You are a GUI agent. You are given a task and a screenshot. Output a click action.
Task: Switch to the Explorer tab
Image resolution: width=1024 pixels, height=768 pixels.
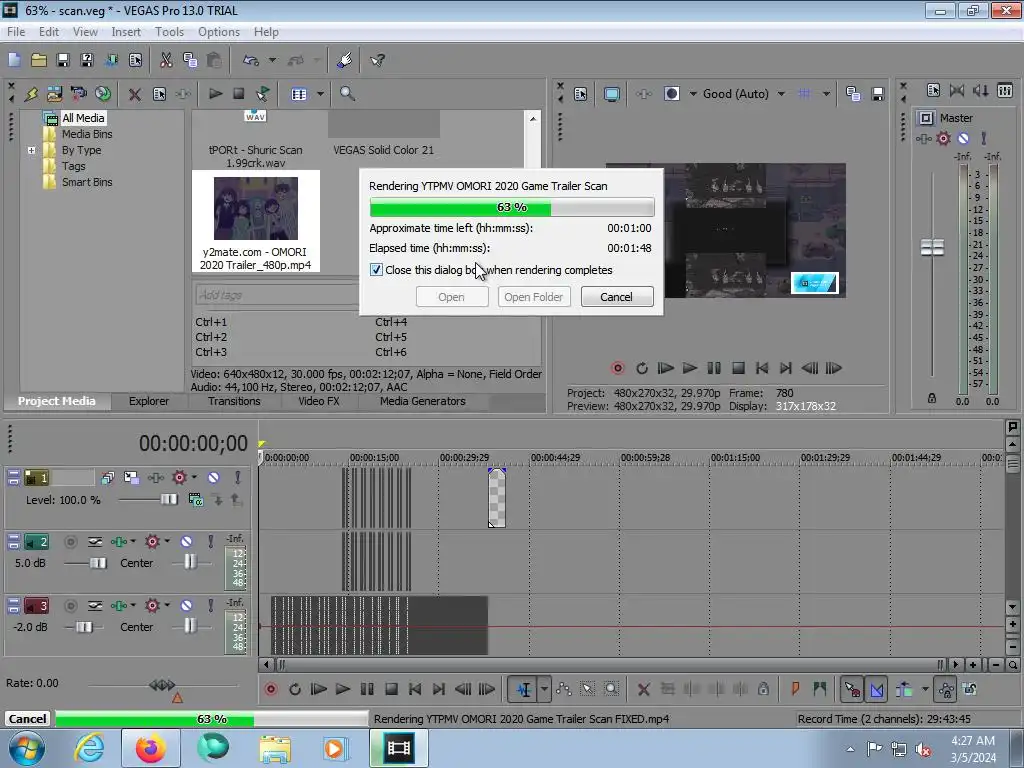point(149,401)
